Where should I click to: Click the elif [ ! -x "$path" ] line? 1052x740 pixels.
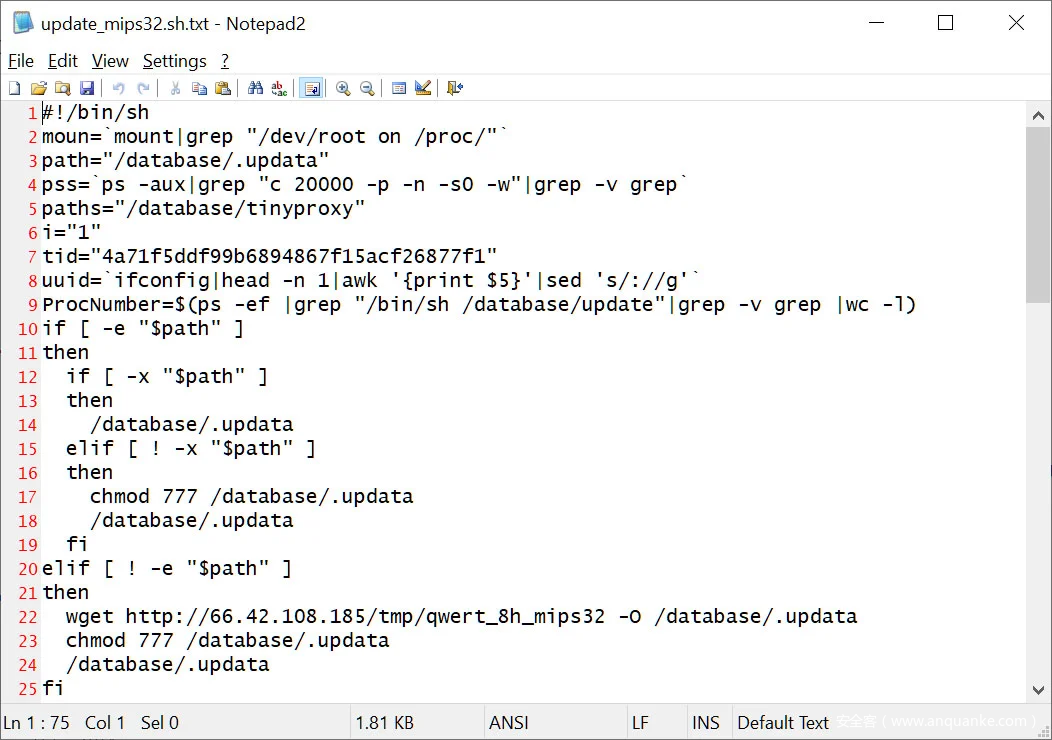point(191,448)
